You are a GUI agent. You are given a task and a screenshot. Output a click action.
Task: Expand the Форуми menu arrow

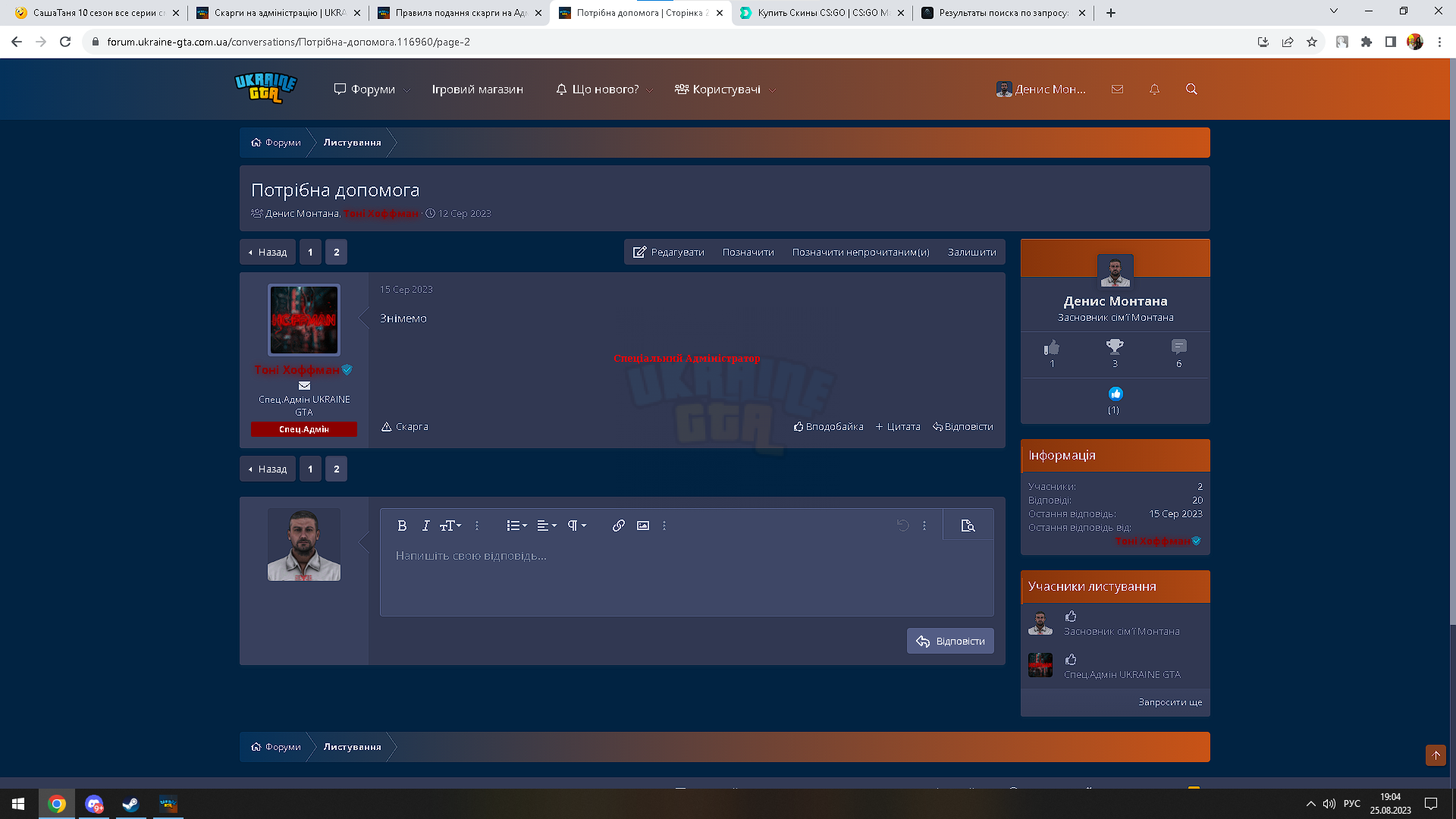[x=406, y=90]
